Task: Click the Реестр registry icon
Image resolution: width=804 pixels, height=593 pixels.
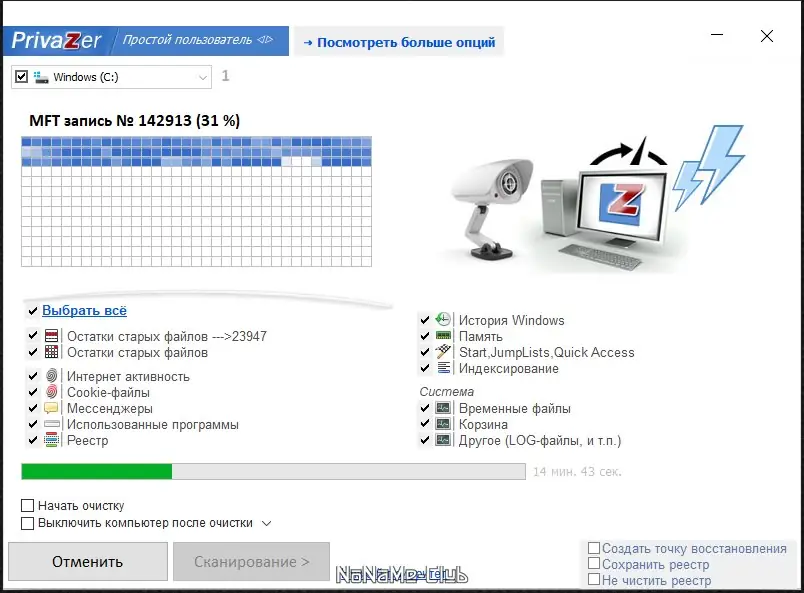Action: point(51,440)
